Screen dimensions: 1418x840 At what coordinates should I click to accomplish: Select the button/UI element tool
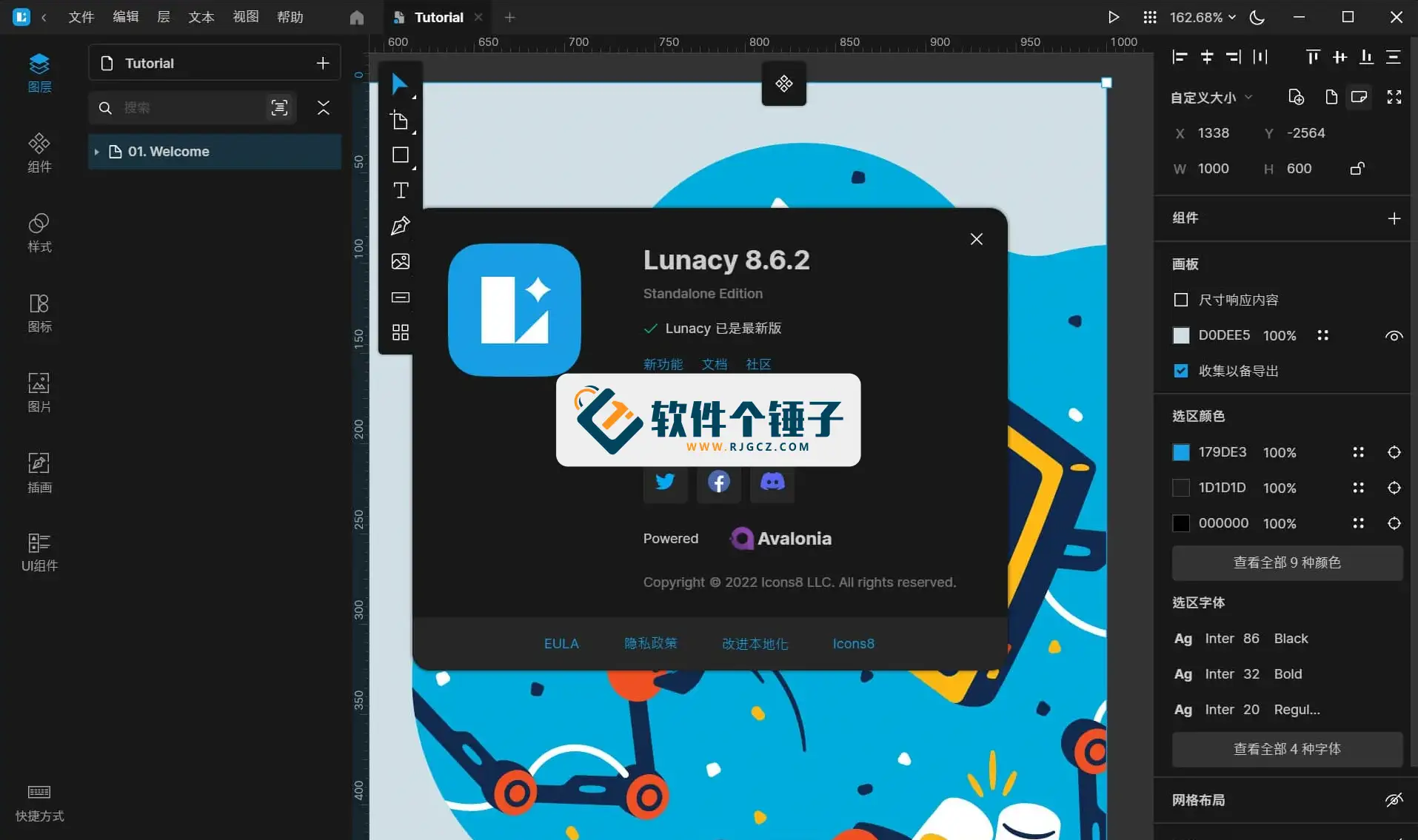click(x=401, y=298)
